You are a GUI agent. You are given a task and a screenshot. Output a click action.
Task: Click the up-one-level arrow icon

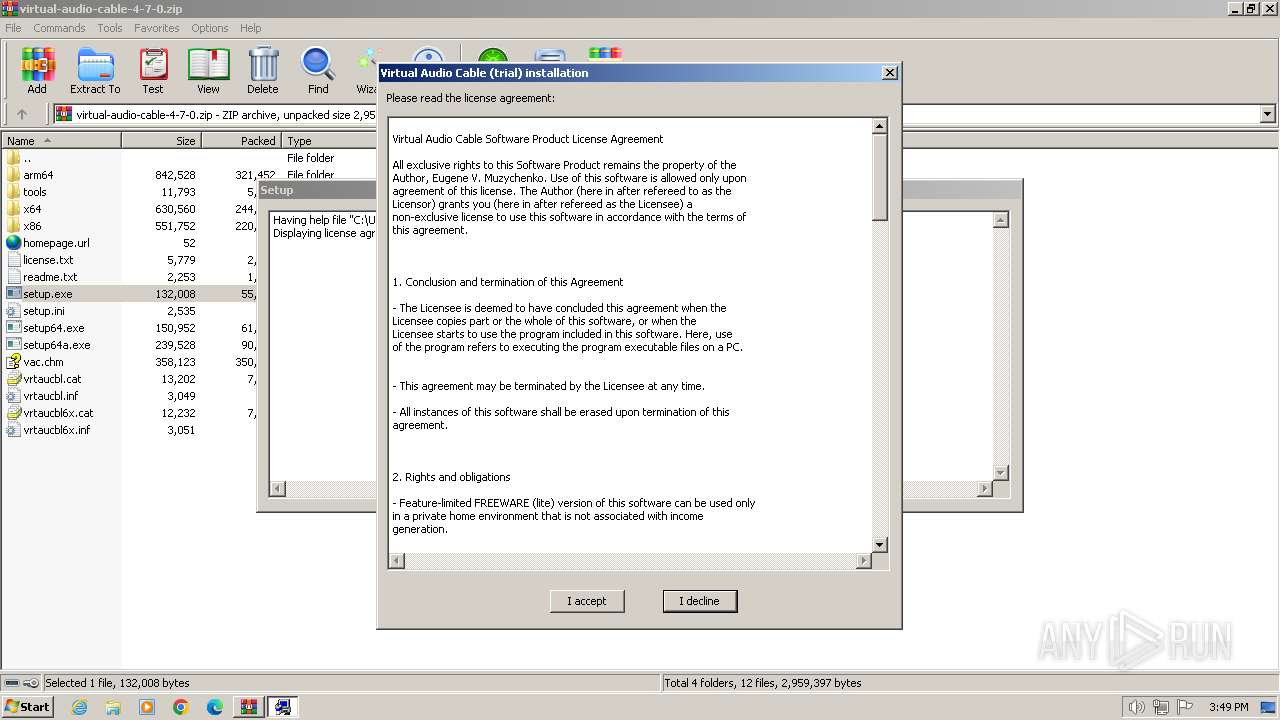coord(22,114)
